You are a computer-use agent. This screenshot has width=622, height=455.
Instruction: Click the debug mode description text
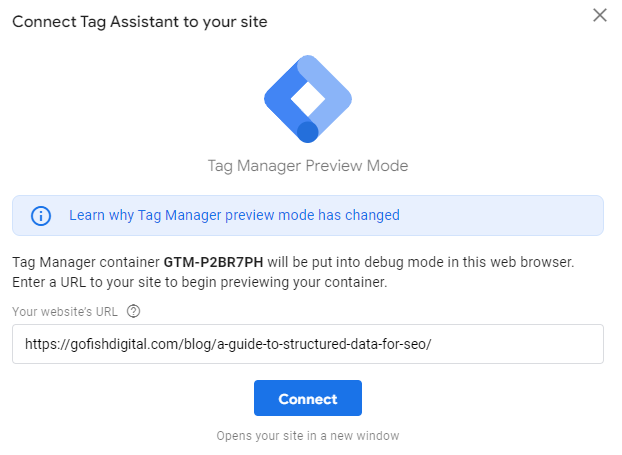[293, 262]
